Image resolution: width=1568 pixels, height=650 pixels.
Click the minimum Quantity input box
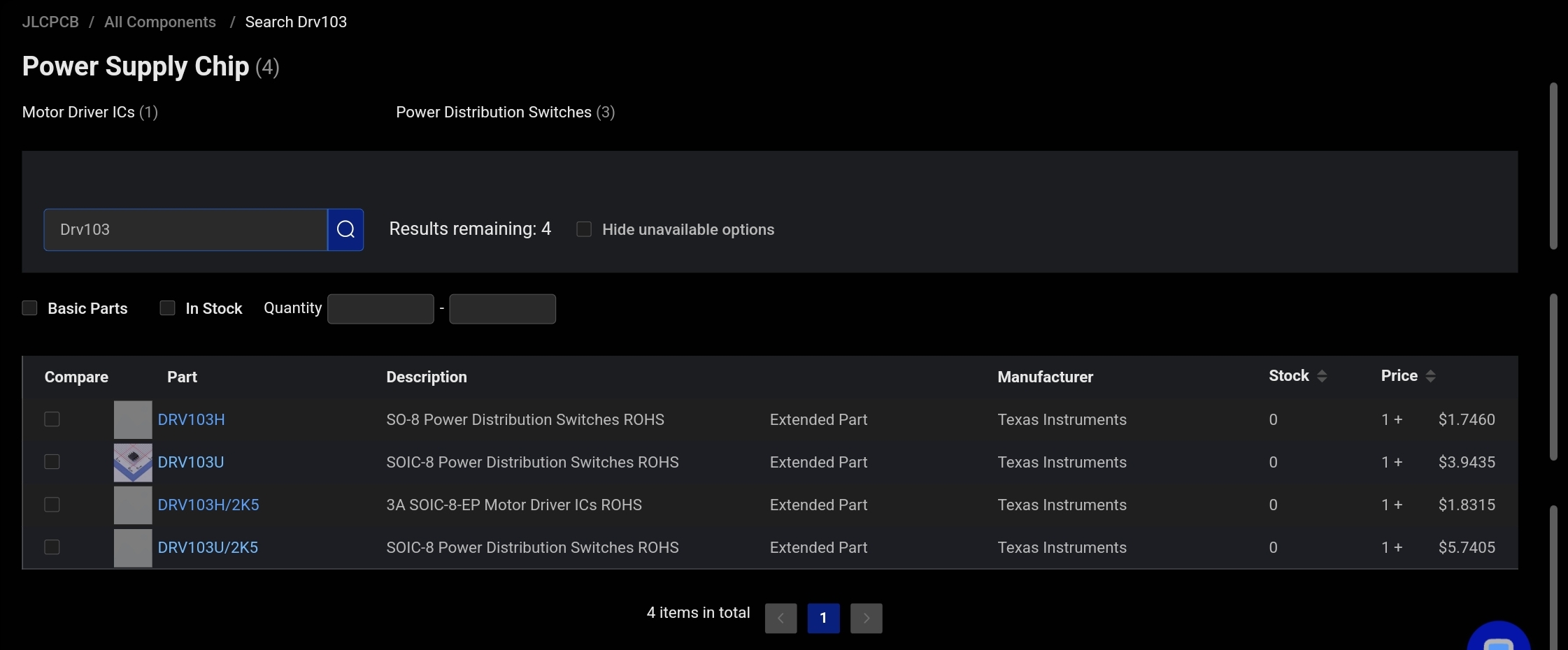380,308
